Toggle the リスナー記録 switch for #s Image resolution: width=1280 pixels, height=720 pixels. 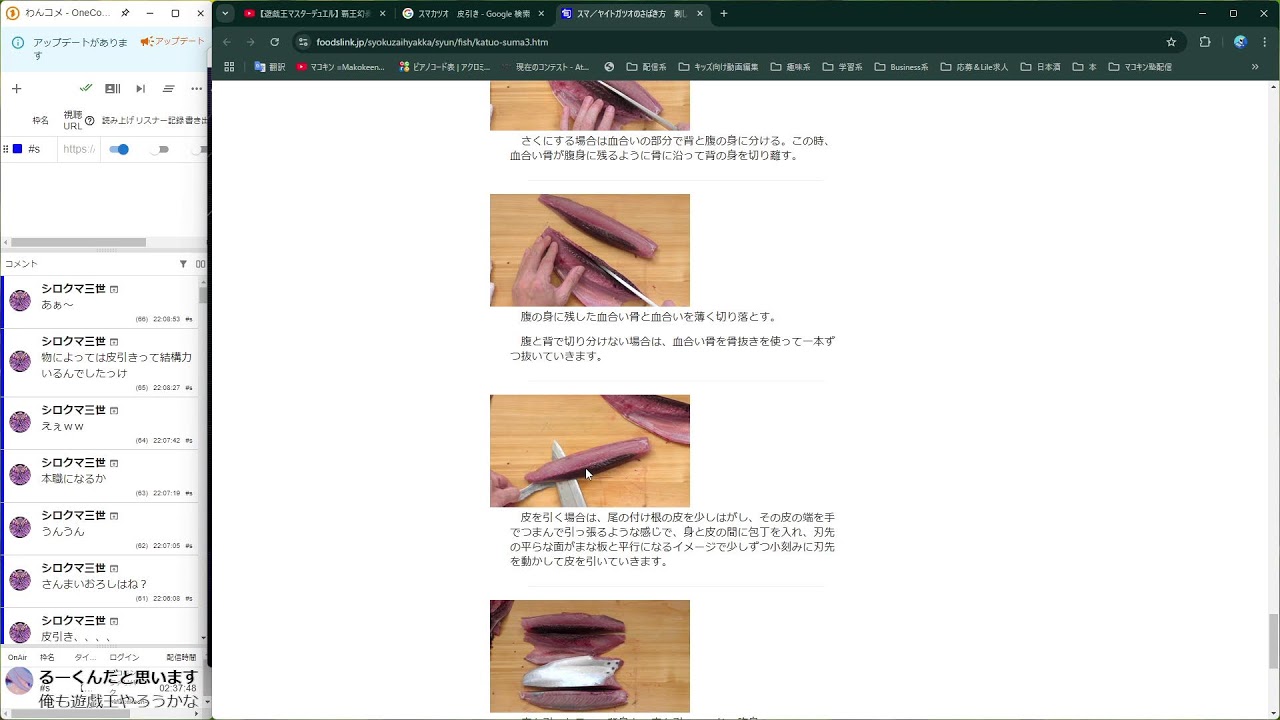point(160,149)
